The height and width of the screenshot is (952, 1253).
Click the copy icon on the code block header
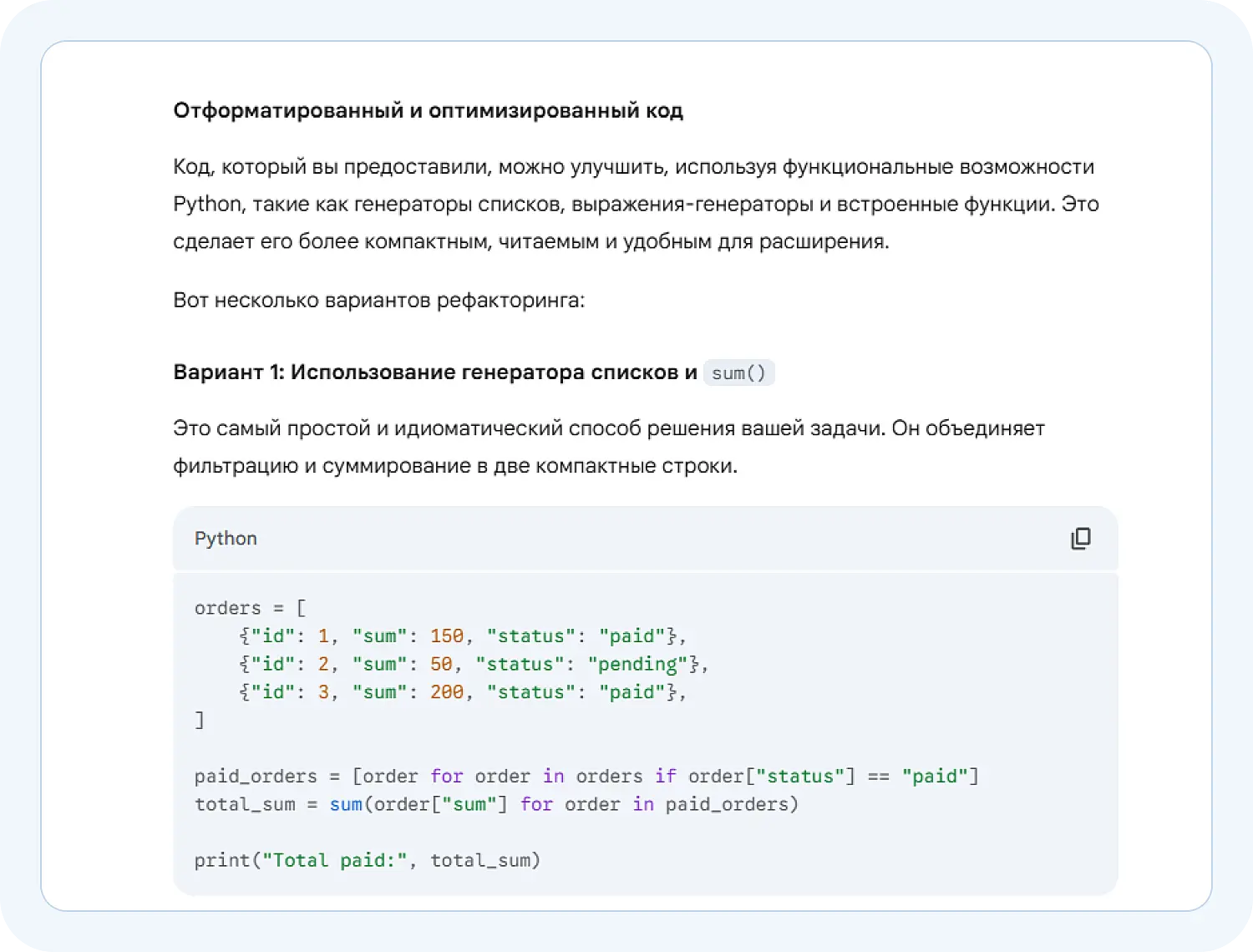(1082, 539)
